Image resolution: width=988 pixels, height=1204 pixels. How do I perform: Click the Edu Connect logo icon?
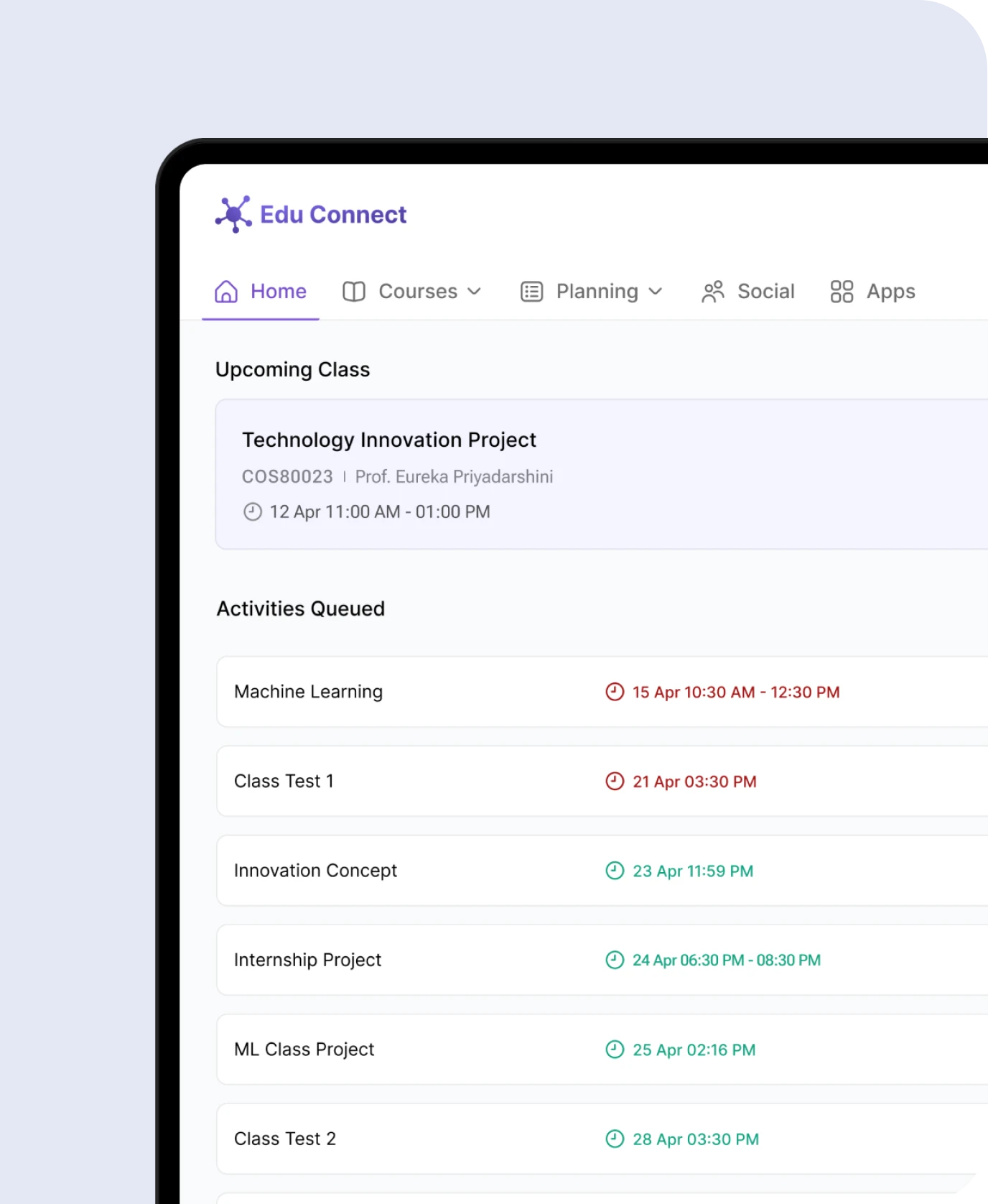click(233, 214)
